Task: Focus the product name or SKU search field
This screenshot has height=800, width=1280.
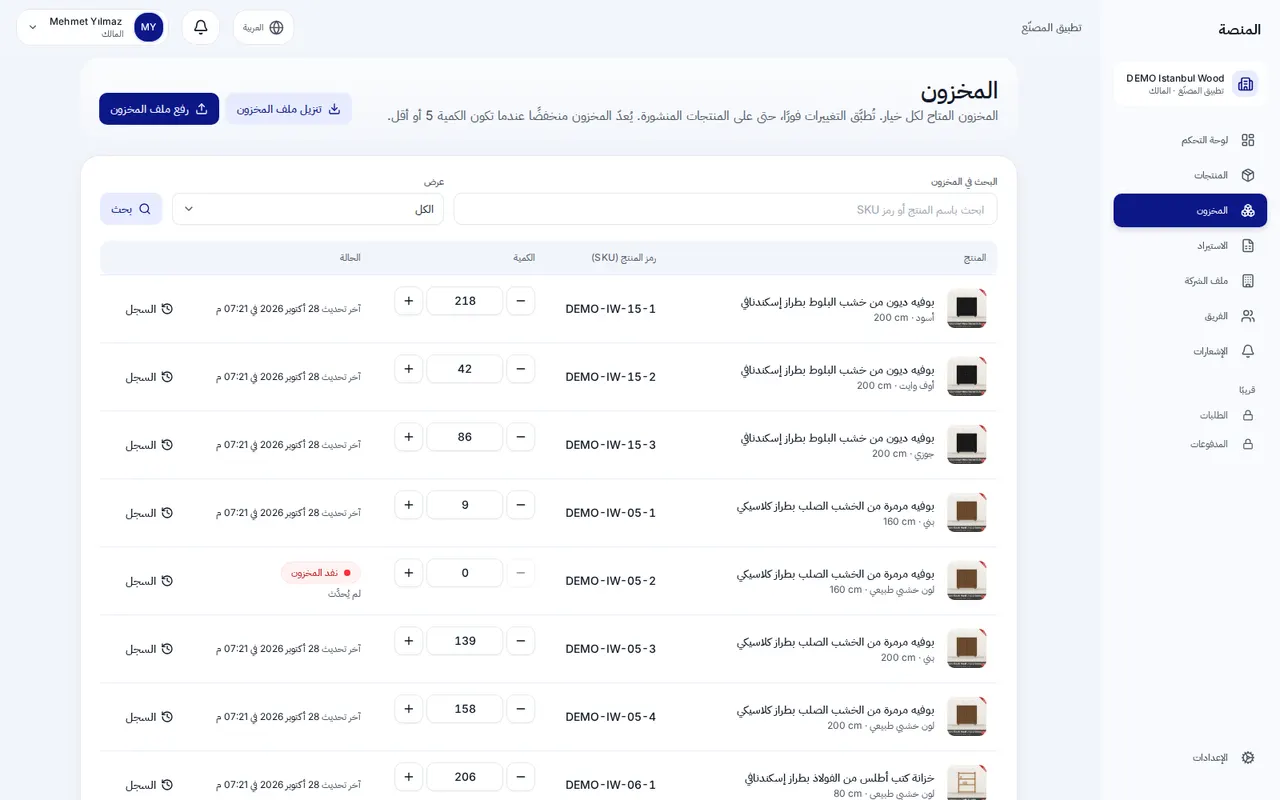Action: pyautogui.click(x=726, y=209)
